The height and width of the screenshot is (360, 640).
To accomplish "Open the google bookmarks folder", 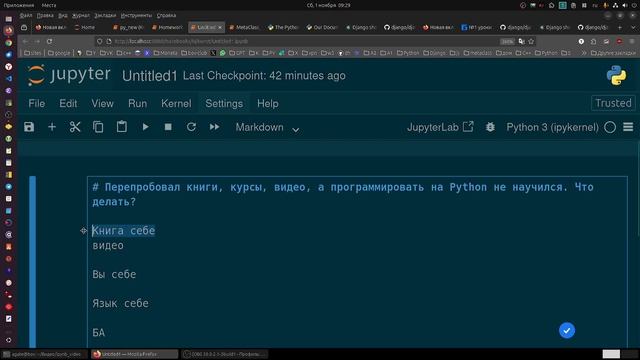I will coord(59,53).
